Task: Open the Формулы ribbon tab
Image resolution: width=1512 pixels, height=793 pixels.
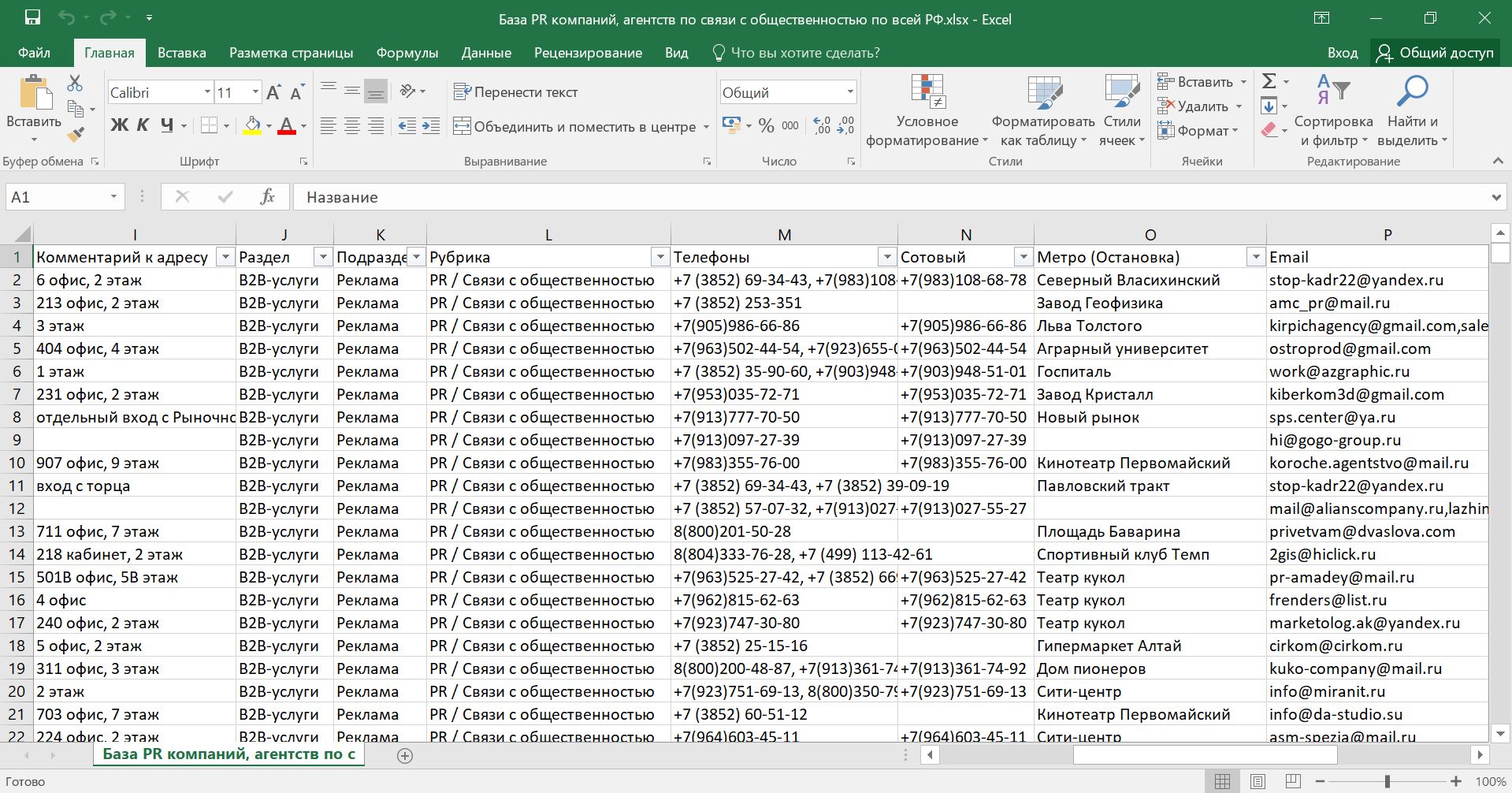Action: (x=407, y=53)
